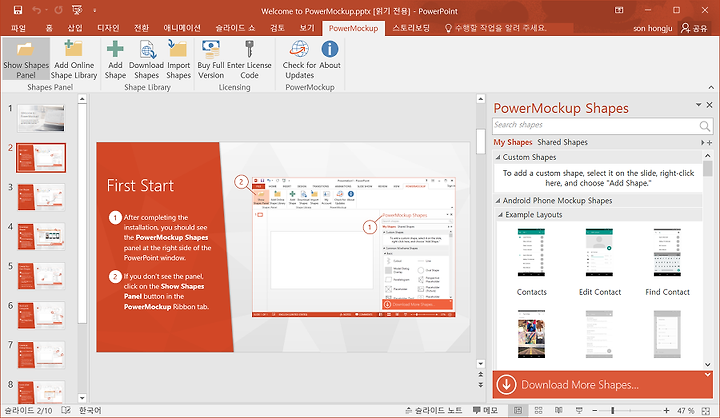The image size is (720, 418).
Task: Switch to the 삽입 ribbon tab
Action: tap(75, 28)
